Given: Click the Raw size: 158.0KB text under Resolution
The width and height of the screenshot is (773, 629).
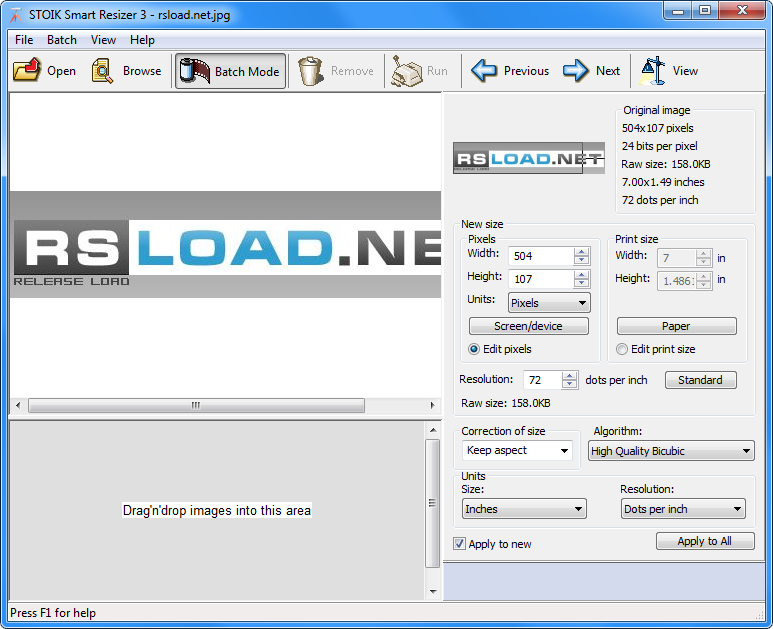Looking at the screenshot, I should click(506, 403).
